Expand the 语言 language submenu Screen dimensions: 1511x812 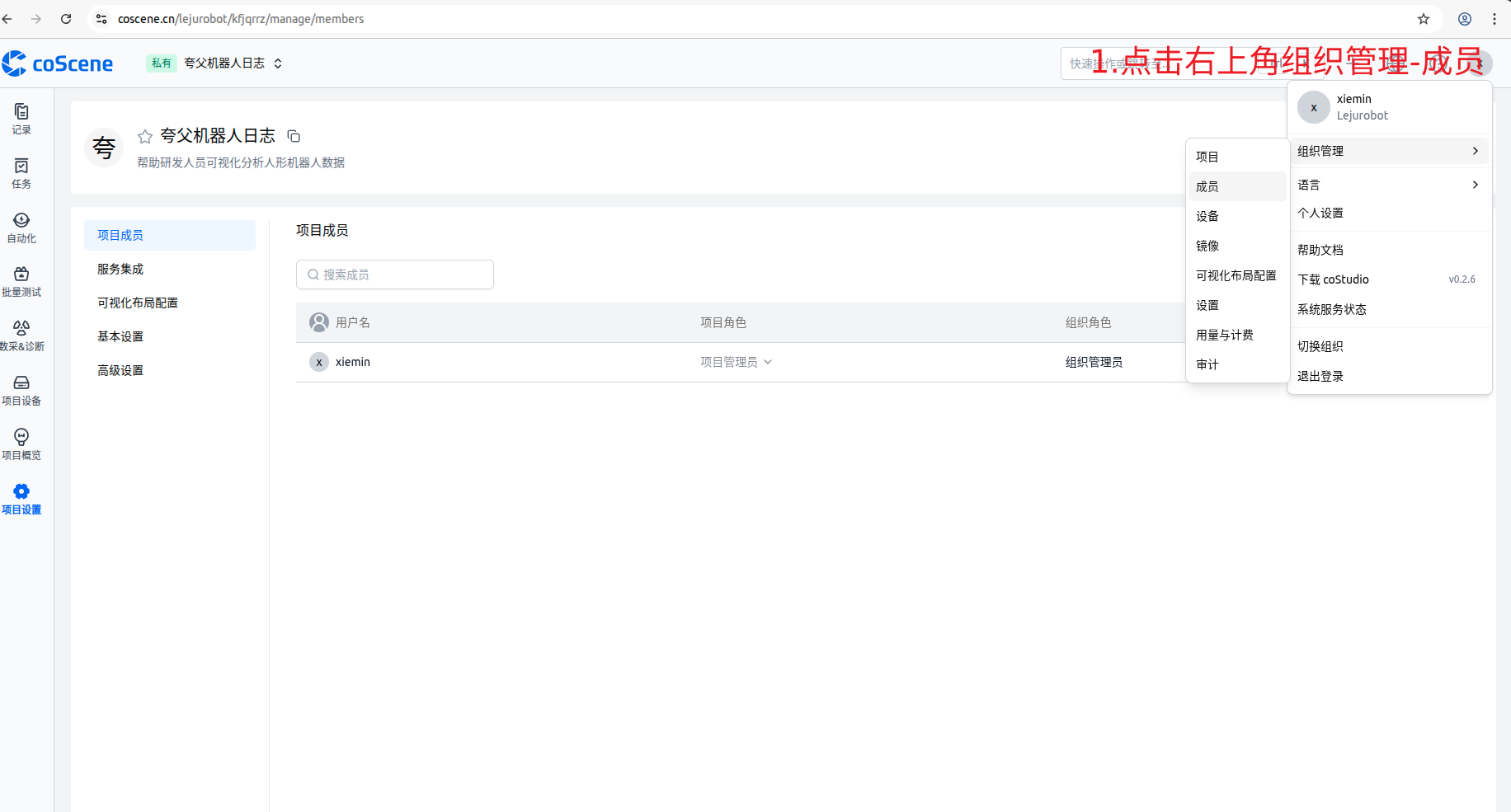1388,185
